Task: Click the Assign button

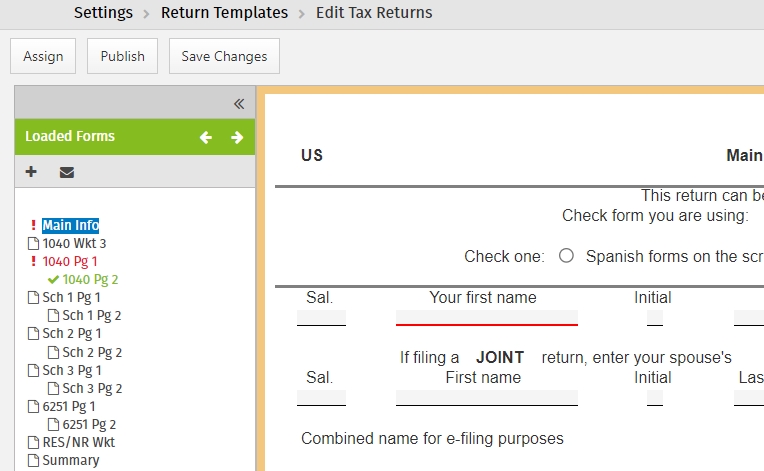Action: [43, 56]
